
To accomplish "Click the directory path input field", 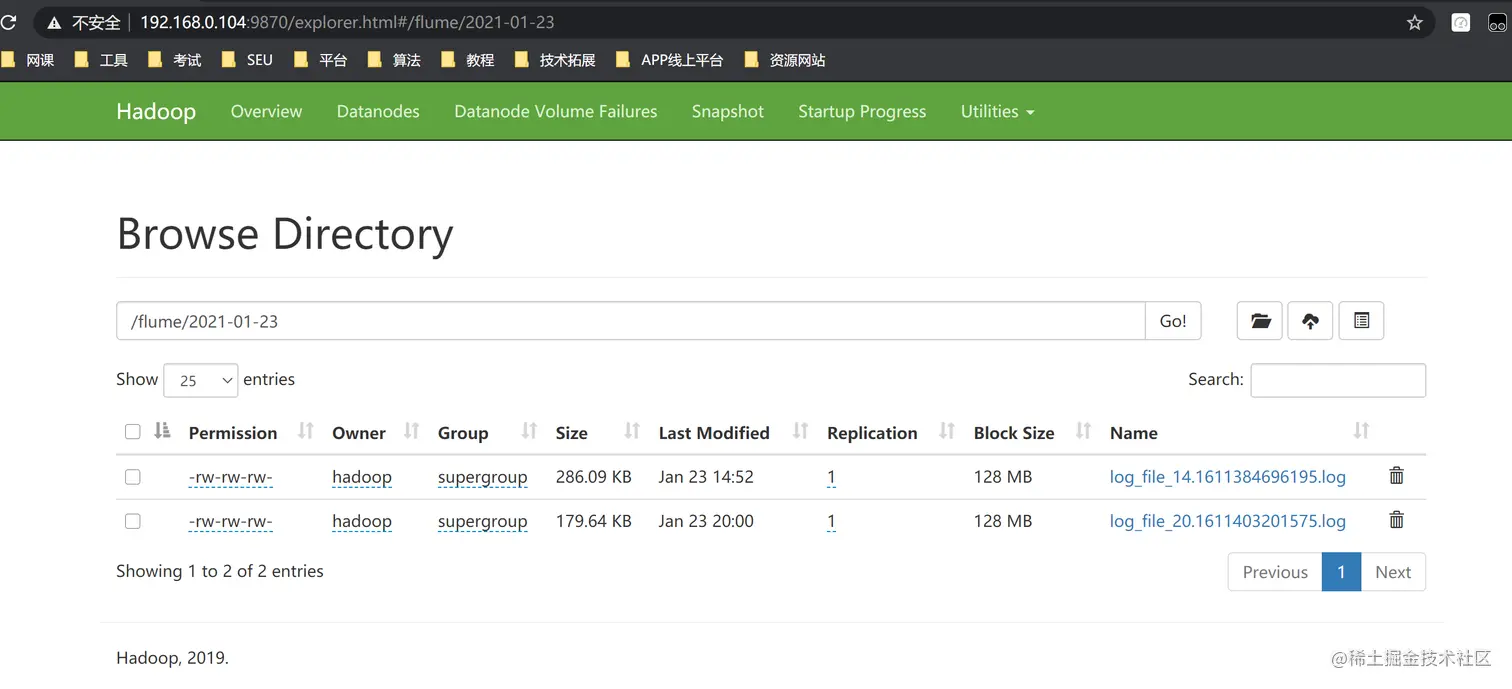I will pos(631,321).
